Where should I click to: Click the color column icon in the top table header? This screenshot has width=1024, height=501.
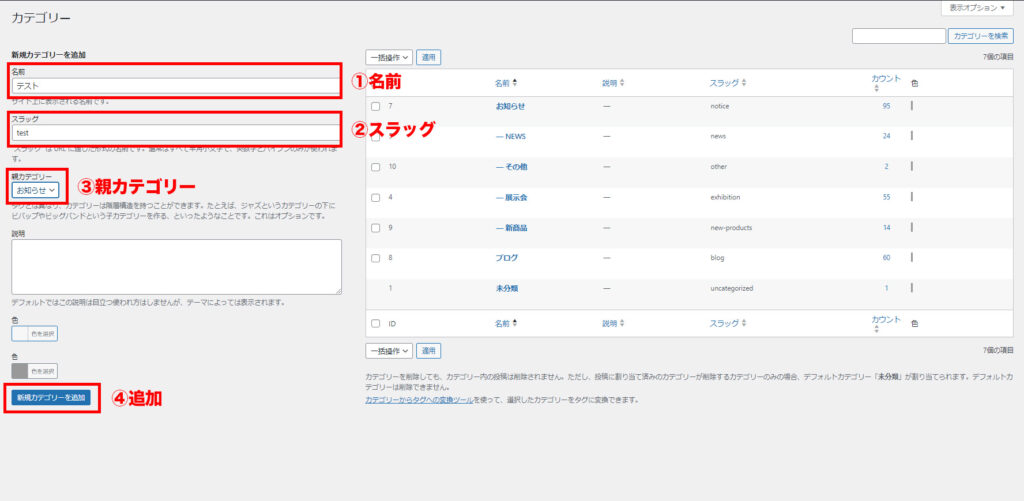914,83
